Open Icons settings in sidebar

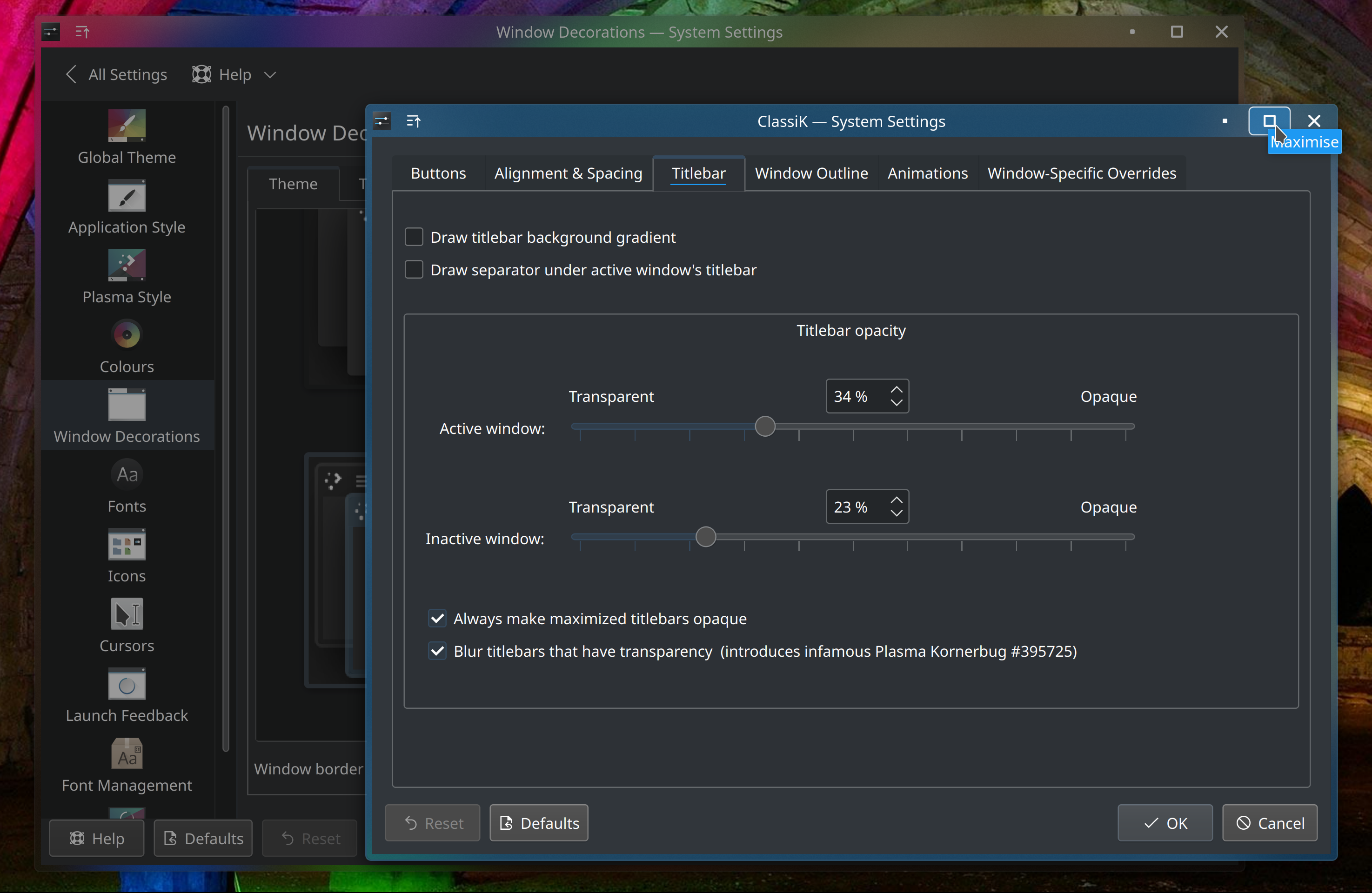(x=127, y=555)
